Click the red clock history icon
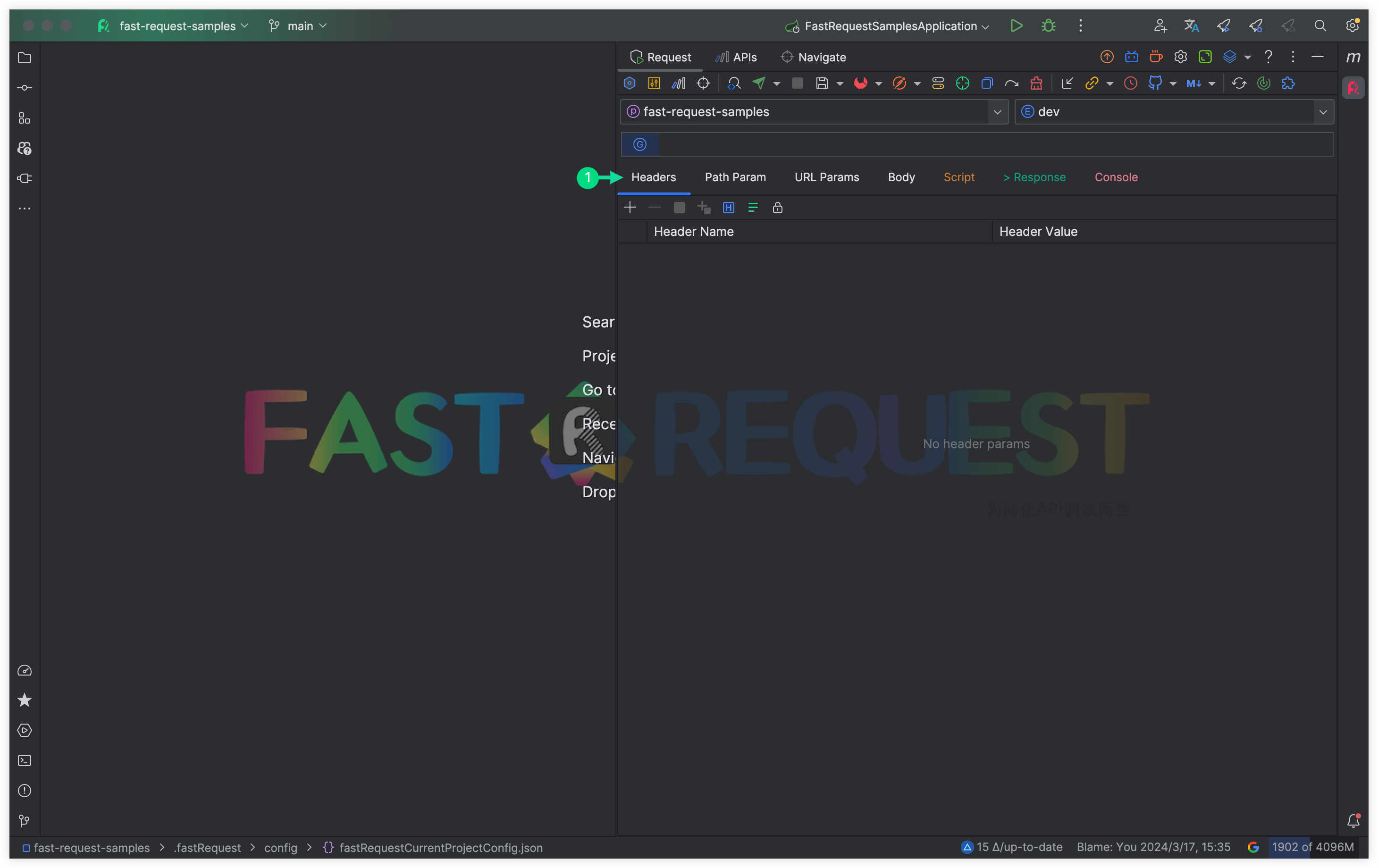The image size is (1378, 868). [x=1130, y=83]
